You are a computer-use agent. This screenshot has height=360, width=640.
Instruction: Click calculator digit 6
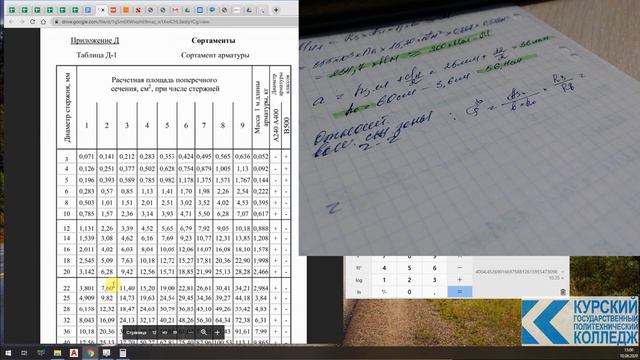434,268
